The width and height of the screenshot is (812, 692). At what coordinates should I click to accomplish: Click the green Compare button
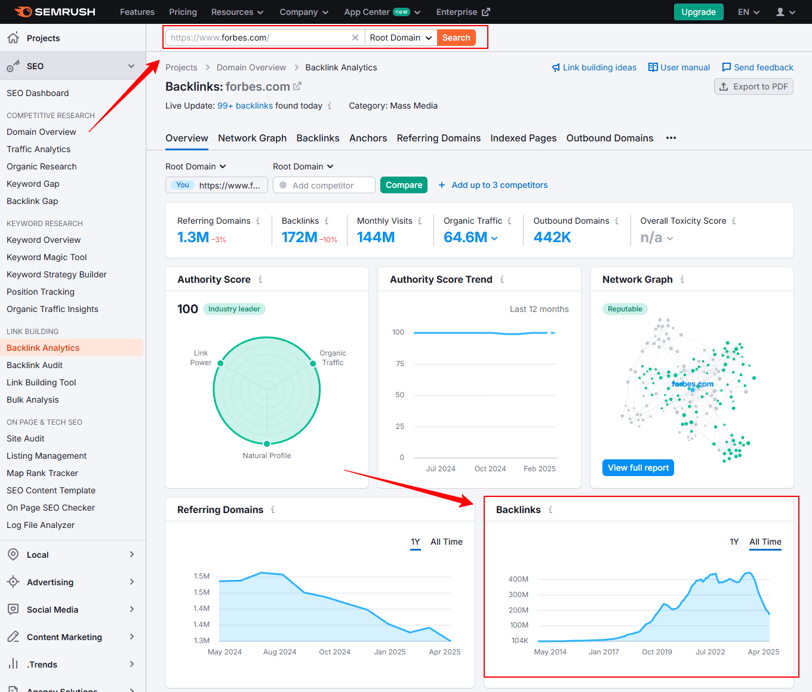point(404,185)
